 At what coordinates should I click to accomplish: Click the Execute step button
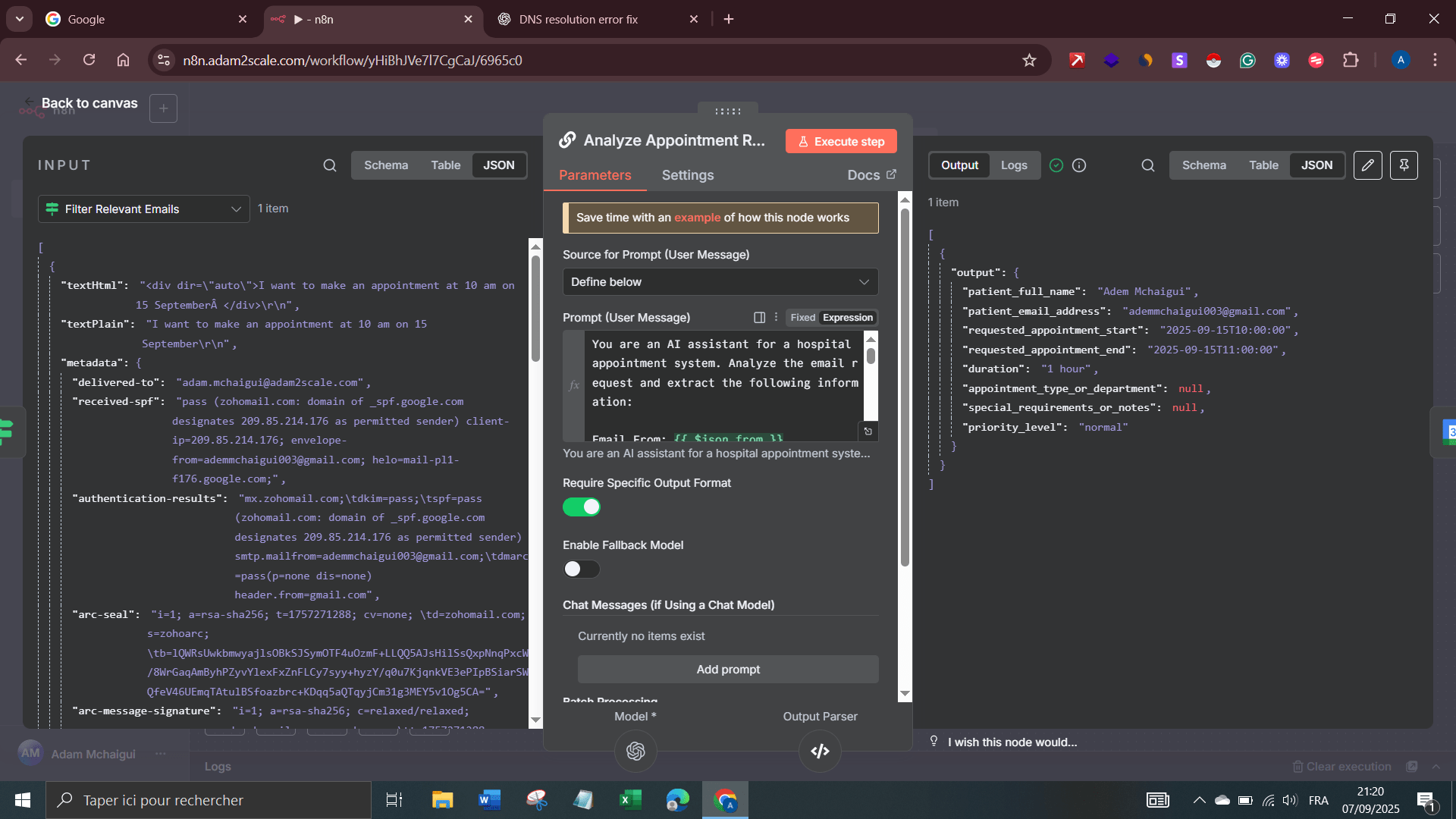(841, 142)
